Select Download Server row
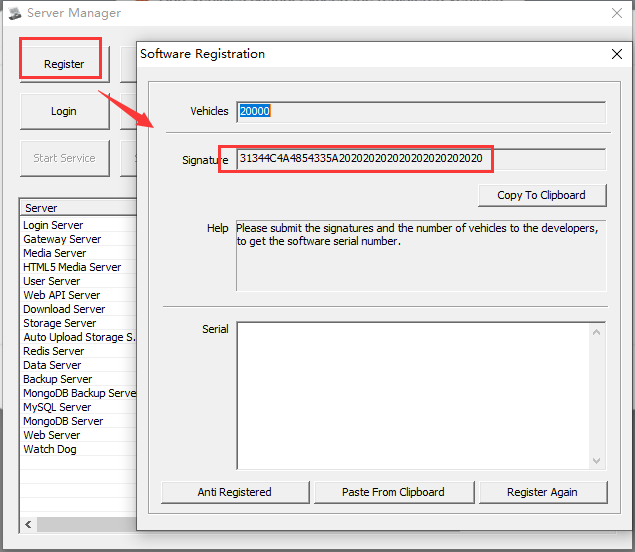 pos(79,309)
